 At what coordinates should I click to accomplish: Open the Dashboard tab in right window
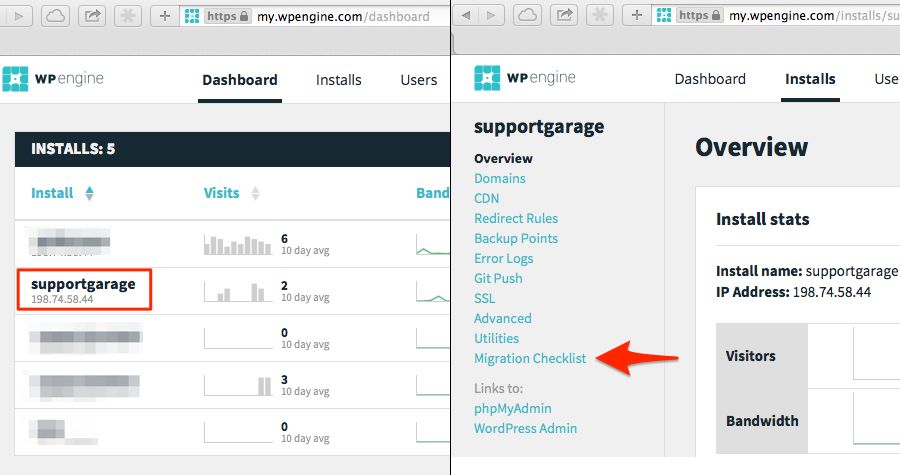[x=710, y=79]
